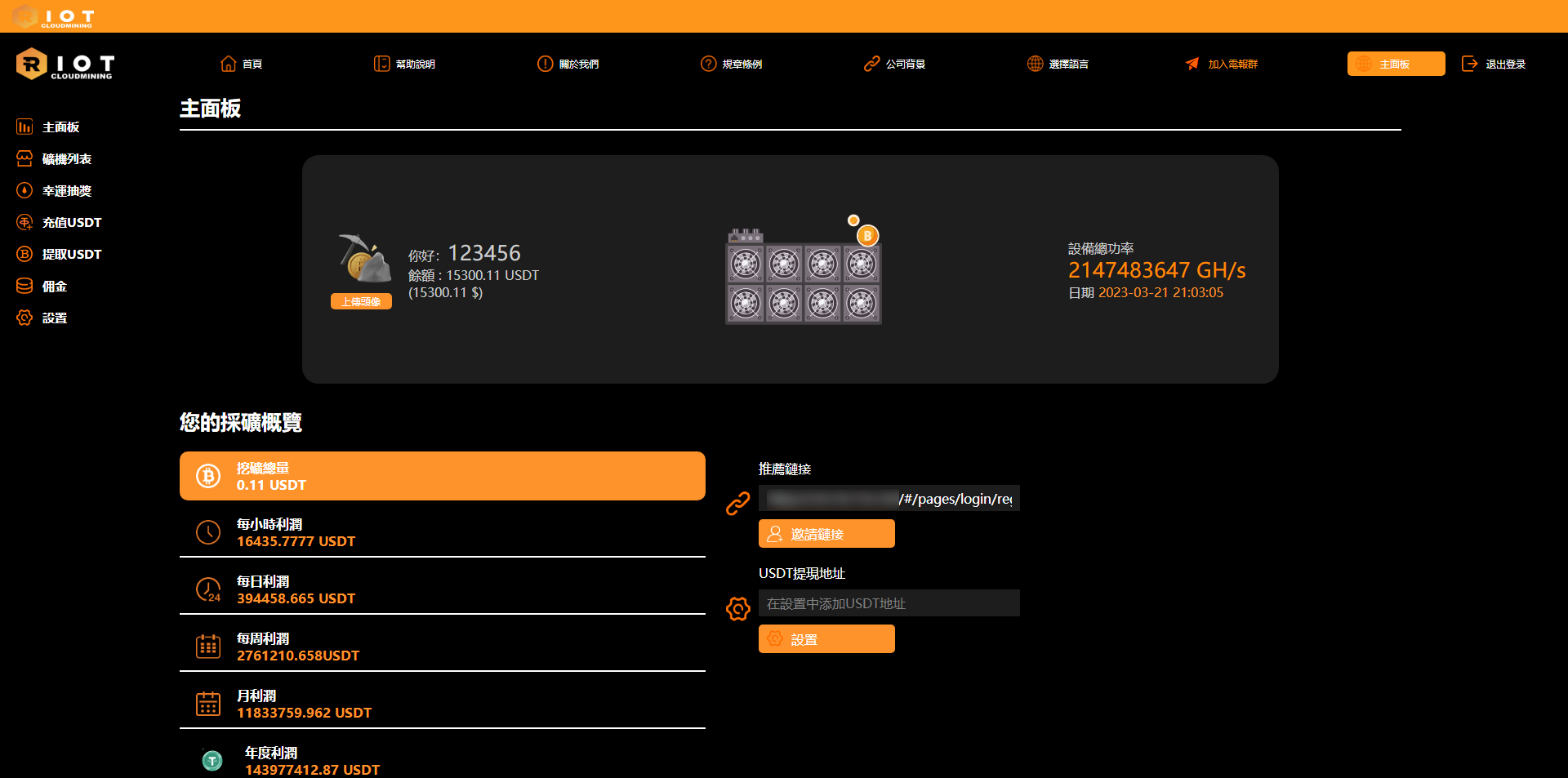Click the orange 主面板 button in top bar
The width and height of the screenshot is (1568, 778).
1395,64
